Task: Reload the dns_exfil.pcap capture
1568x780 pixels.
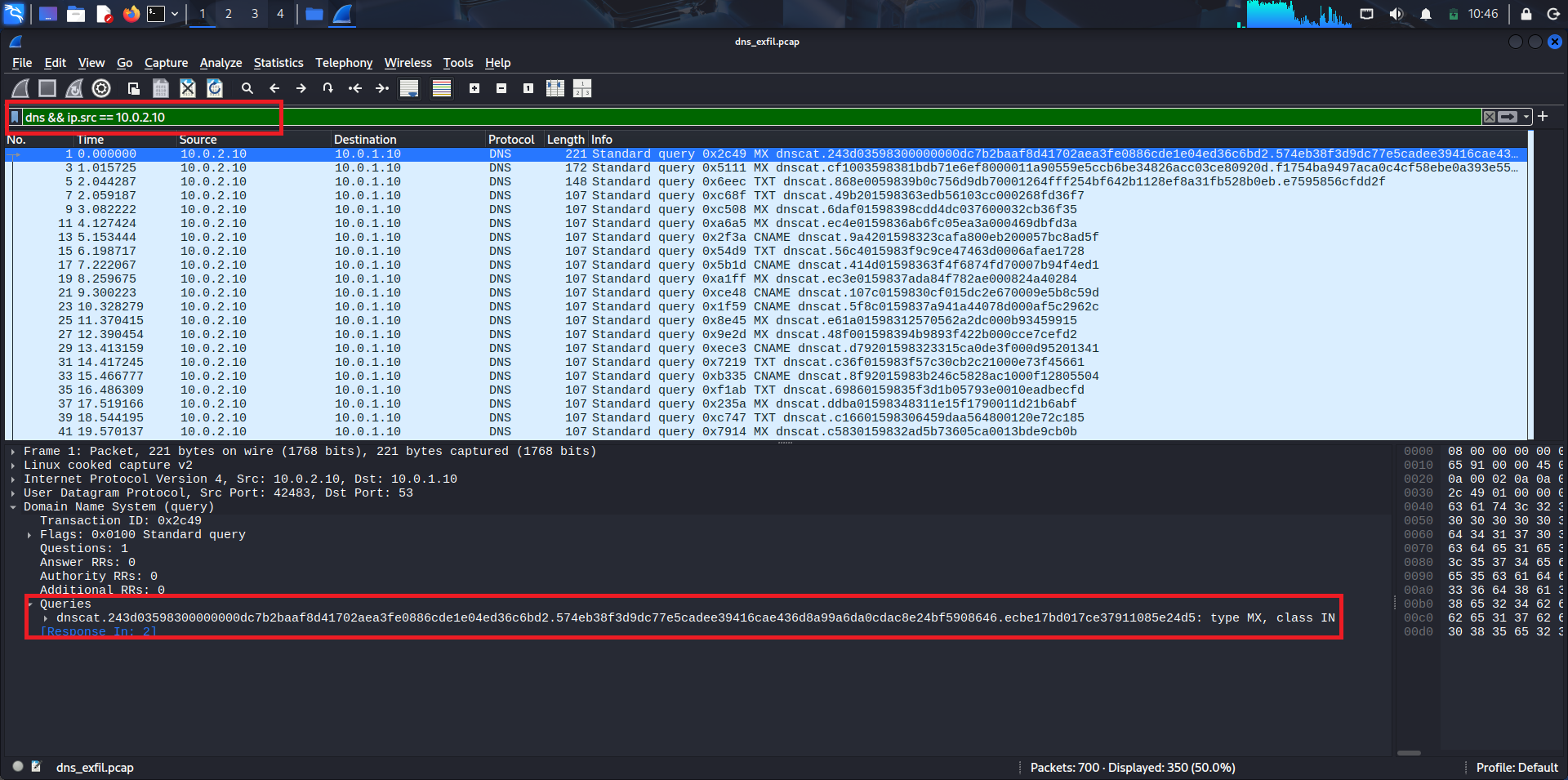Action: (215, 88)
